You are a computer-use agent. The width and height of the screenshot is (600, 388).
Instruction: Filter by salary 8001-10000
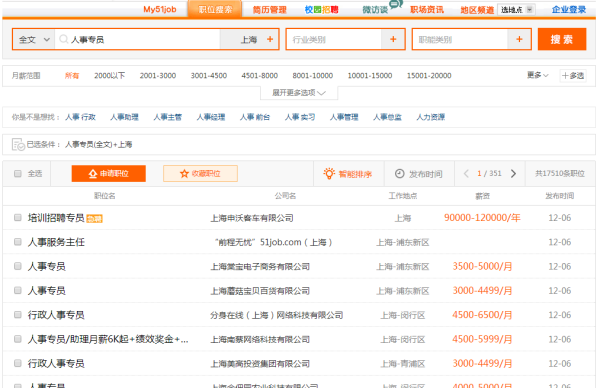(x=313, y=76)
